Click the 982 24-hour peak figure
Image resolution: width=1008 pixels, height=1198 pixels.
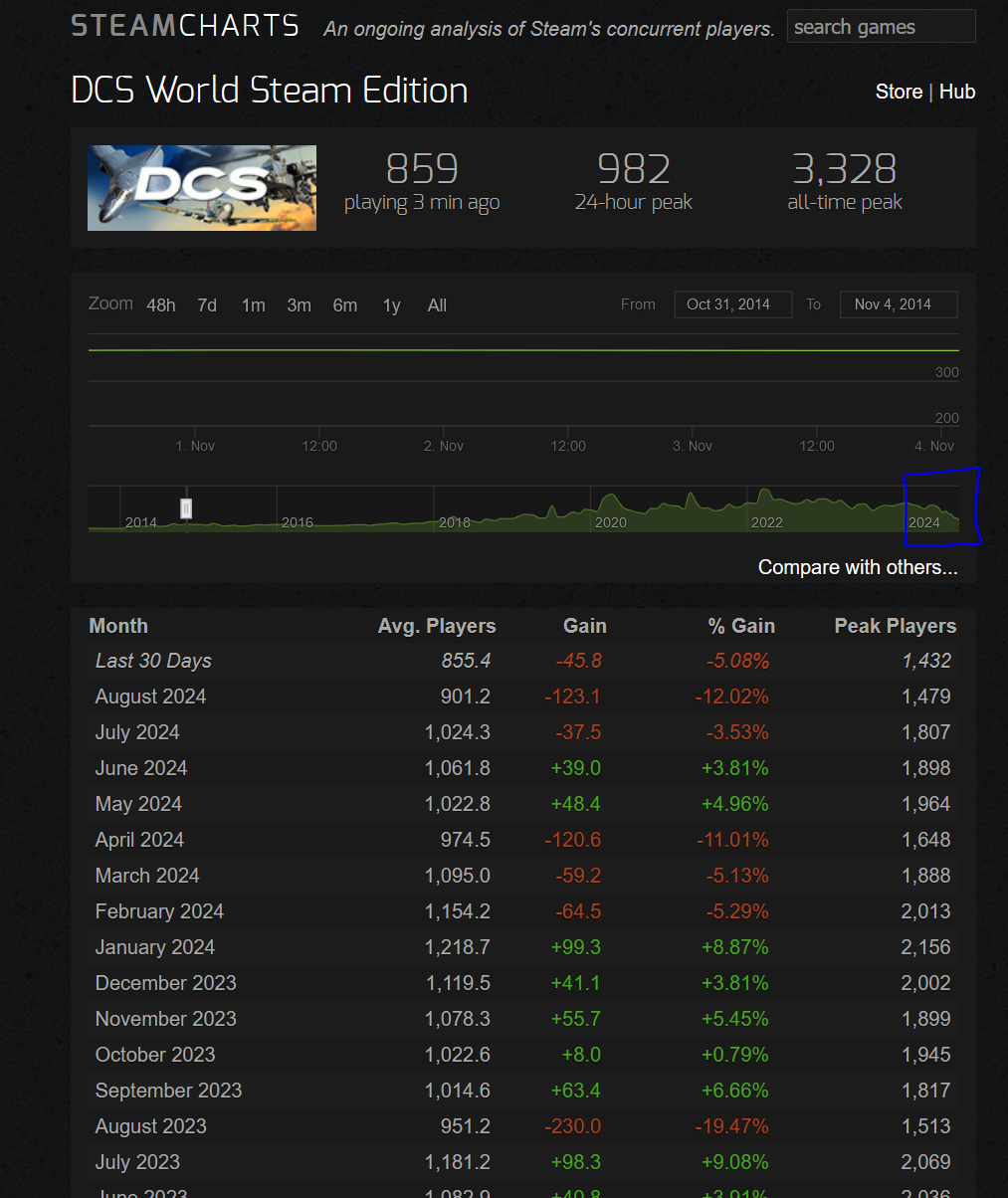coord(634,169)
